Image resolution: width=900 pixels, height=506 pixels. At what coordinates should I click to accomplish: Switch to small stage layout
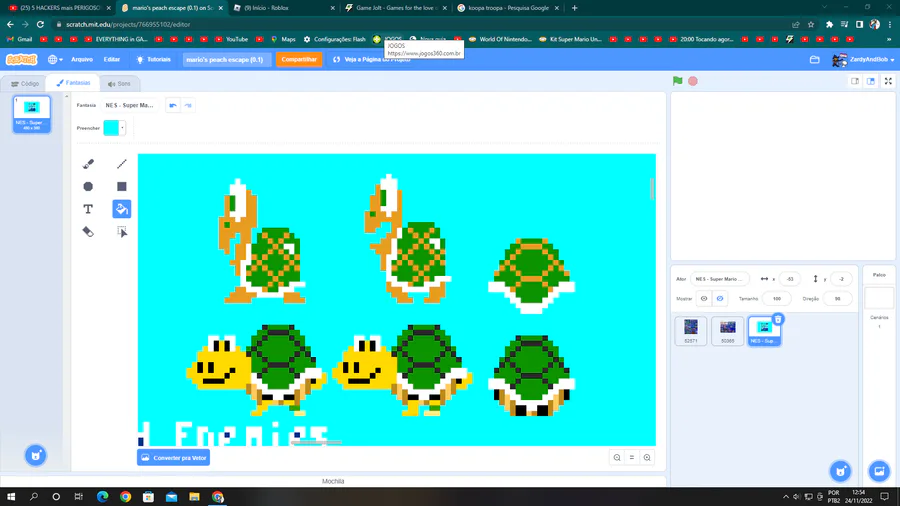(x=855, y=81)
